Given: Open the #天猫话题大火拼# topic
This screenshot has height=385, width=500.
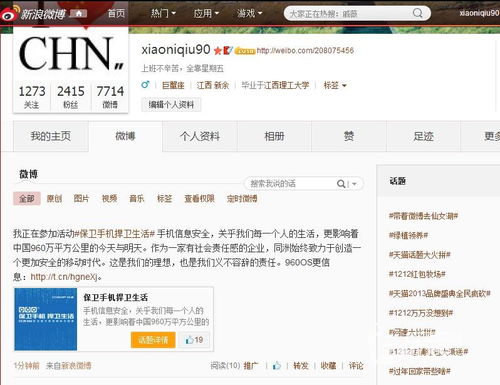Looking at the screenshot, I should [x=419, y=255].
